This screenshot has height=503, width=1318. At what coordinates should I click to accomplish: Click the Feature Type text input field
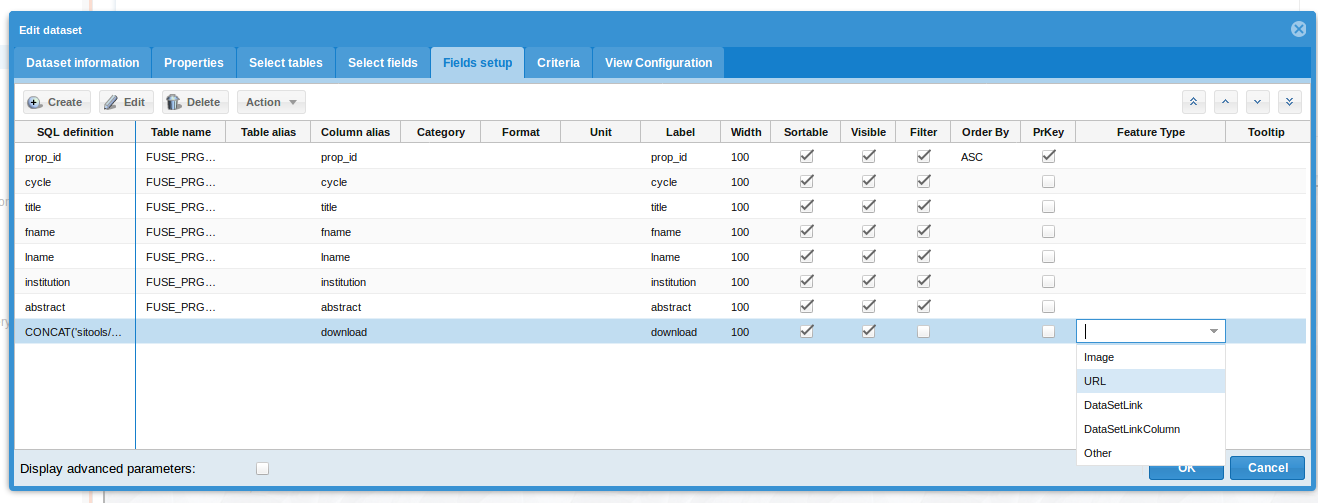tap(1140, 332)
